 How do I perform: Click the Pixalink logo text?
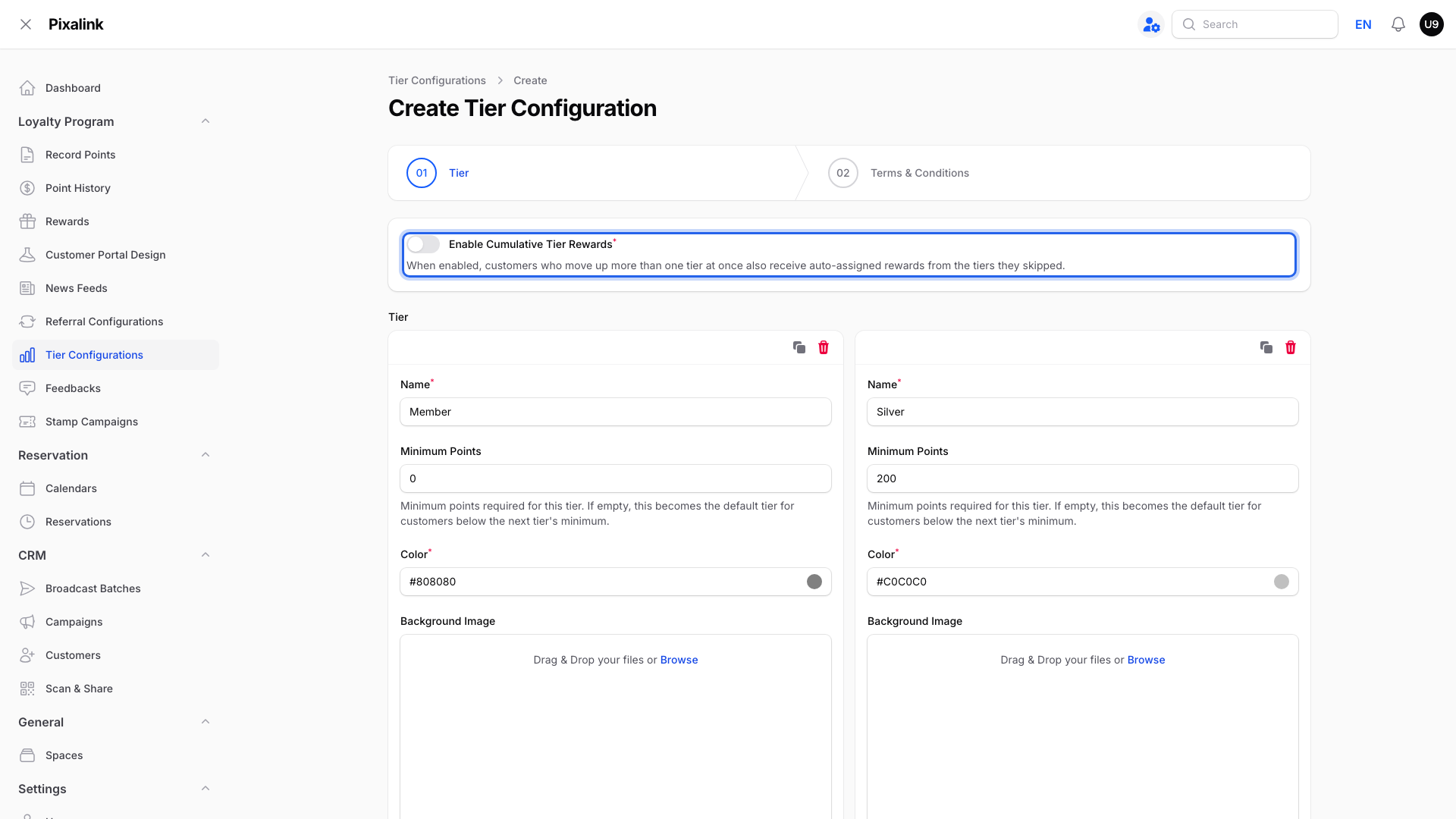point(76,24)
